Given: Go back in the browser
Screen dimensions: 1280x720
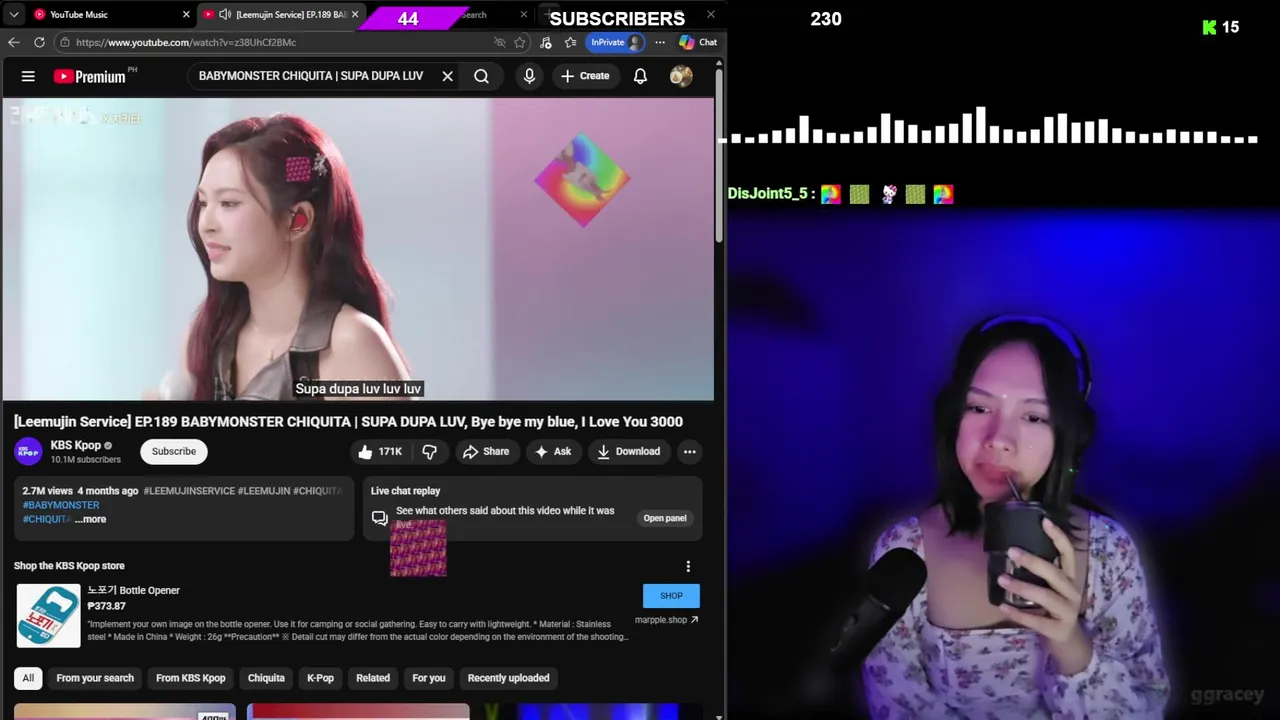Looking at the screenshot, I should pos(13,42).
